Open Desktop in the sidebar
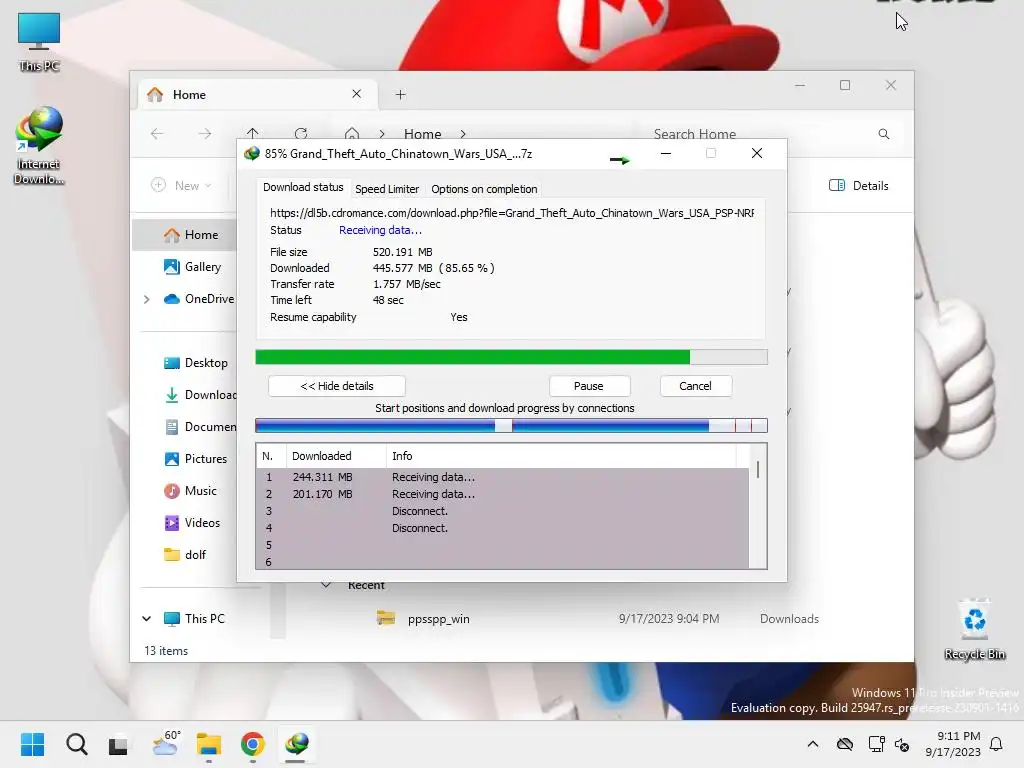Viewport: 1024px width, 768px height. coord(195,363)
